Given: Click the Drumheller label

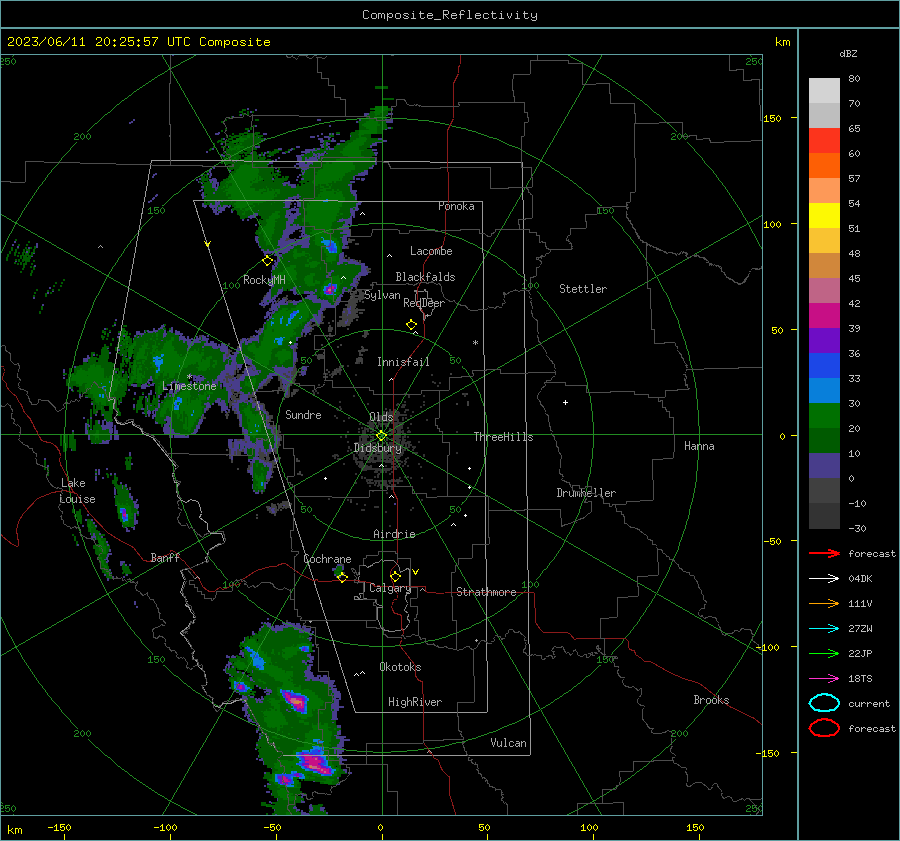Looking at the screenshot, I should tap(586, 493).
